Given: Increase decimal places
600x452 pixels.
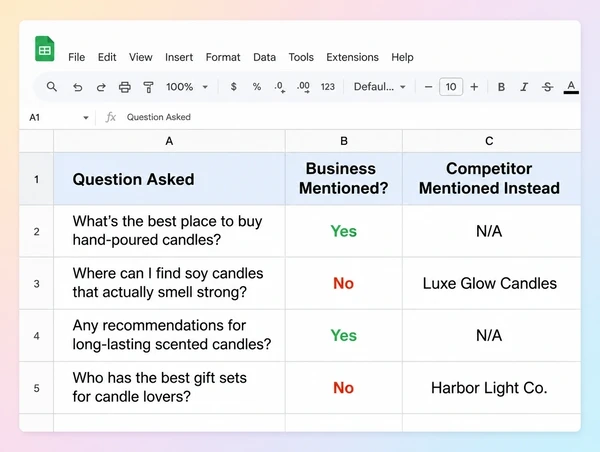Looking at the screenshot, I should [x=303, y=87].
